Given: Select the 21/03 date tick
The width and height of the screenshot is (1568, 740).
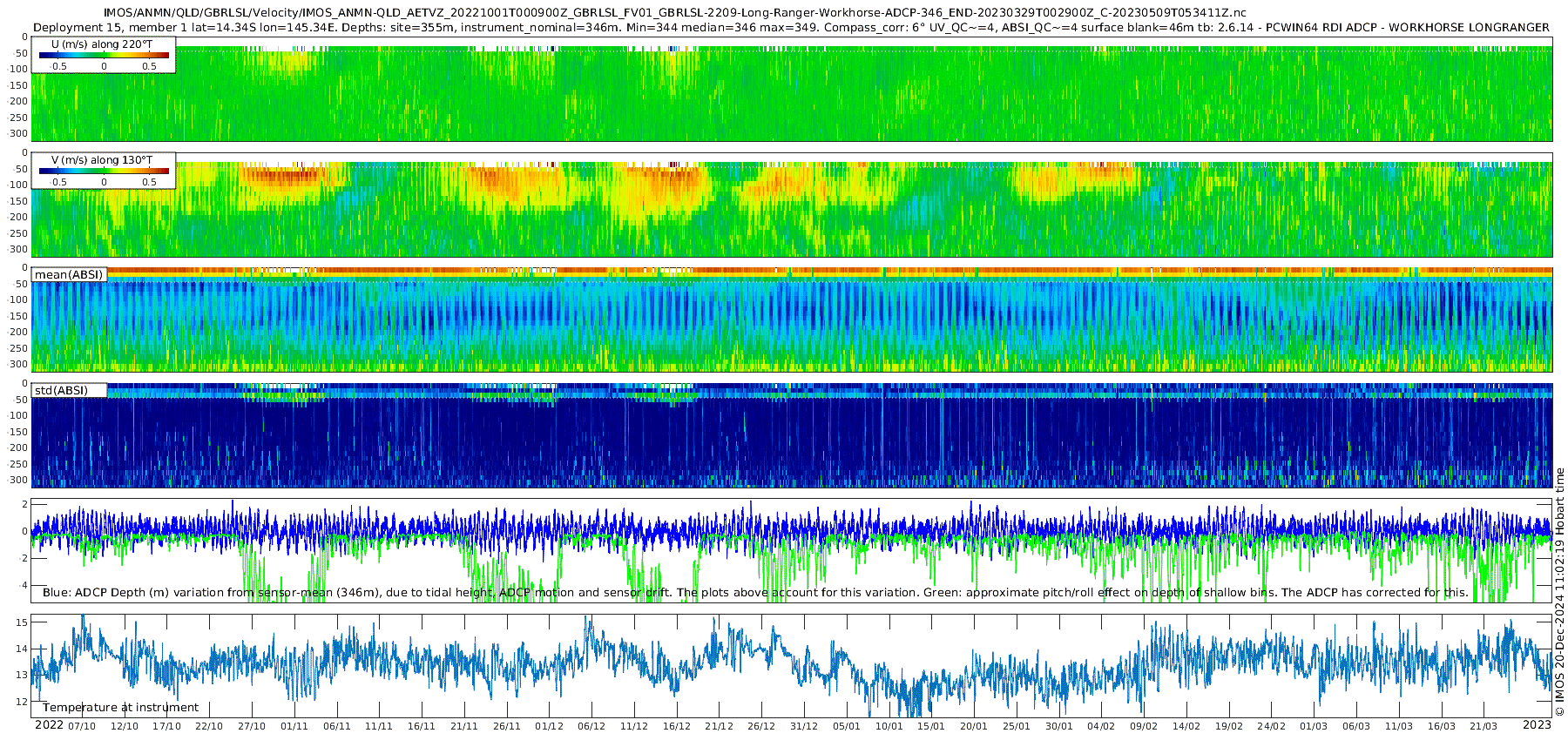Looking at the screenshot, I should point(1484,726).
